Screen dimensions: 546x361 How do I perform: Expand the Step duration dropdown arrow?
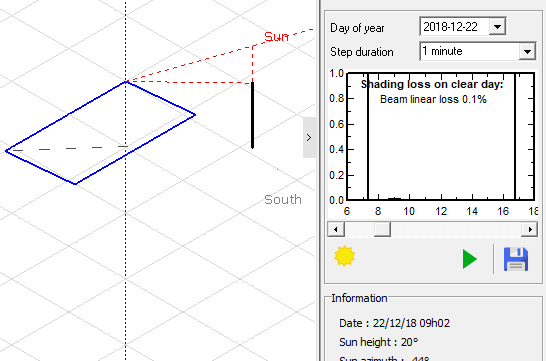527,52
